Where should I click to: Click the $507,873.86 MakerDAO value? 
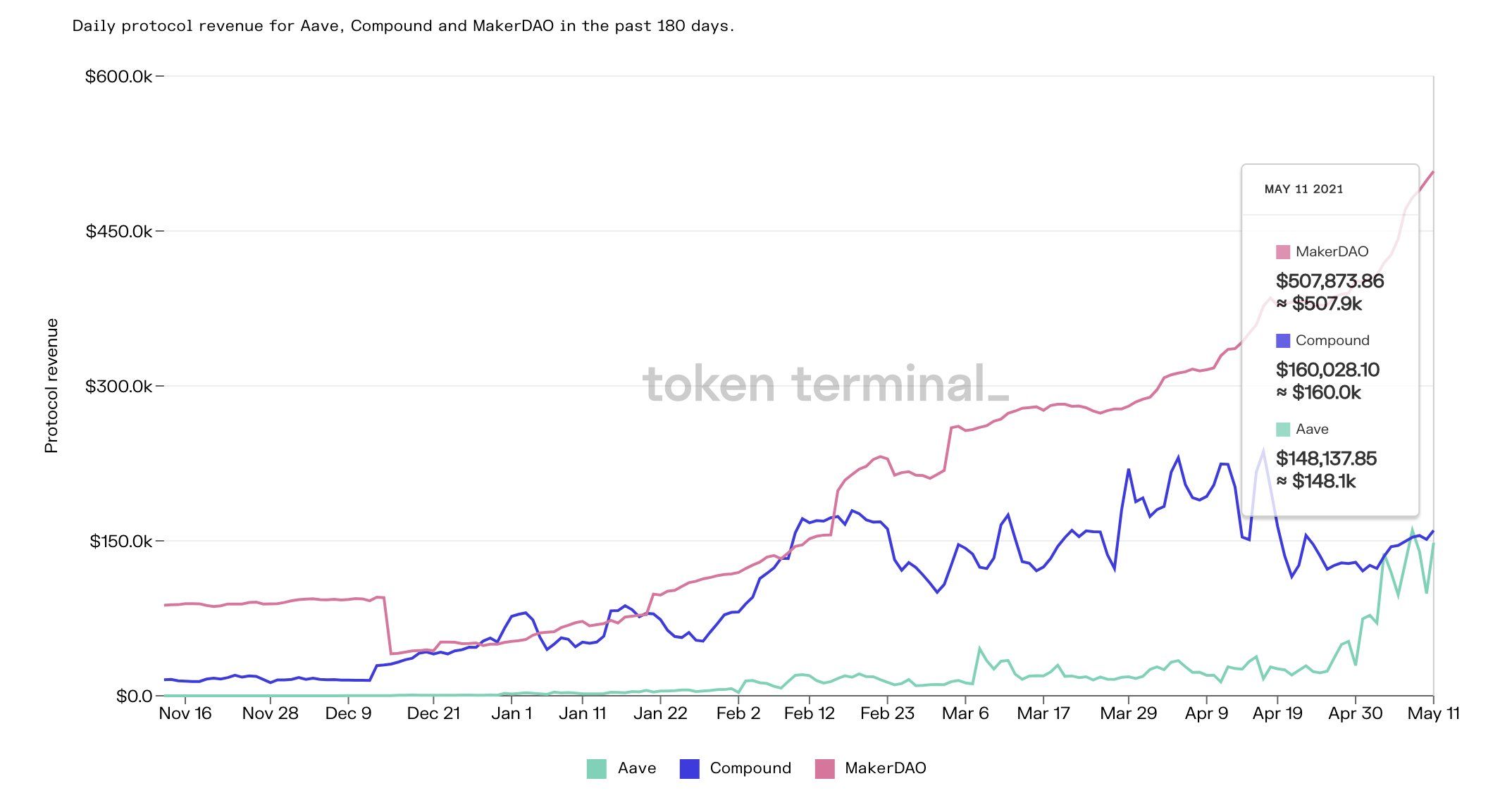click(1330, 281)
